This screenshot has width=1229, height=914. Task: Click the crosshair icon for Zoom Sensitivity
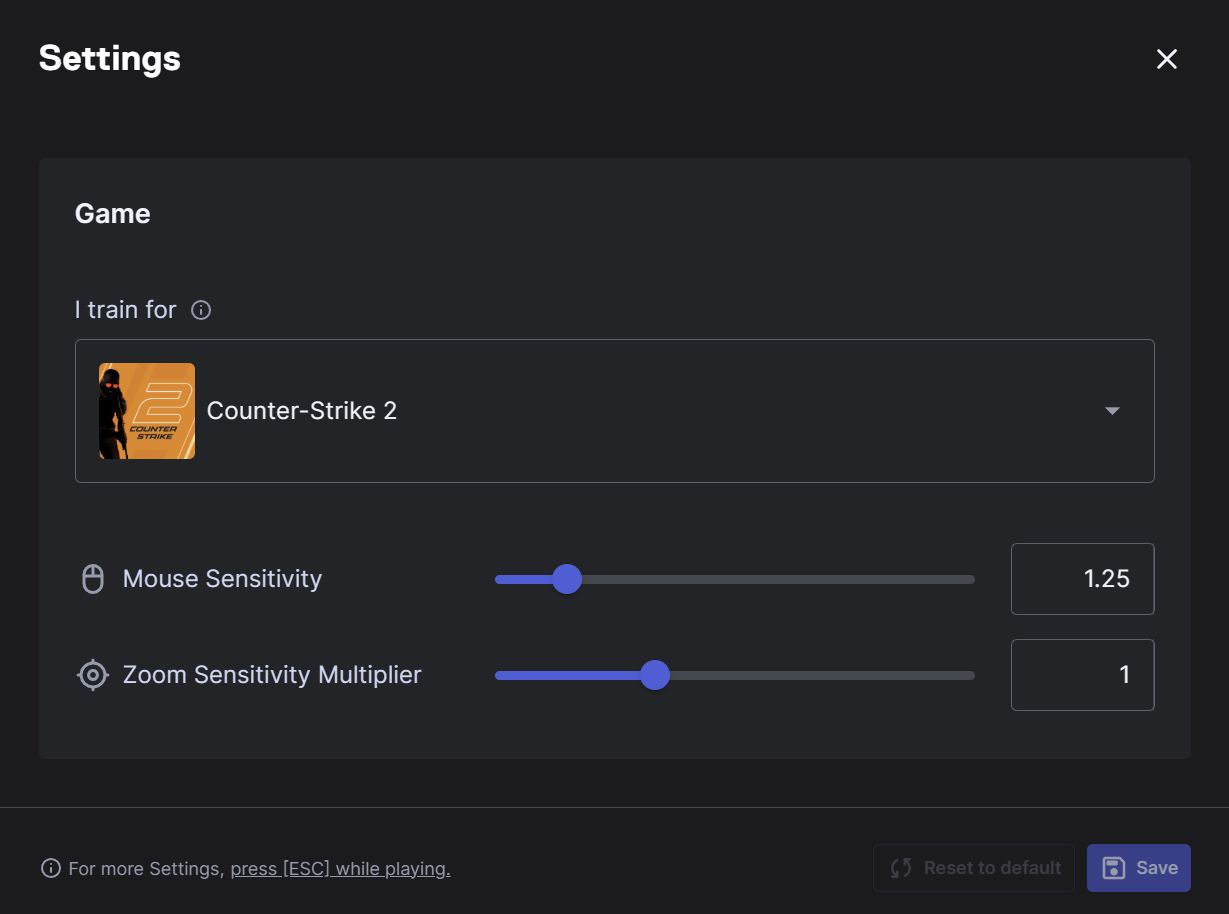click(x=93, y=675)
